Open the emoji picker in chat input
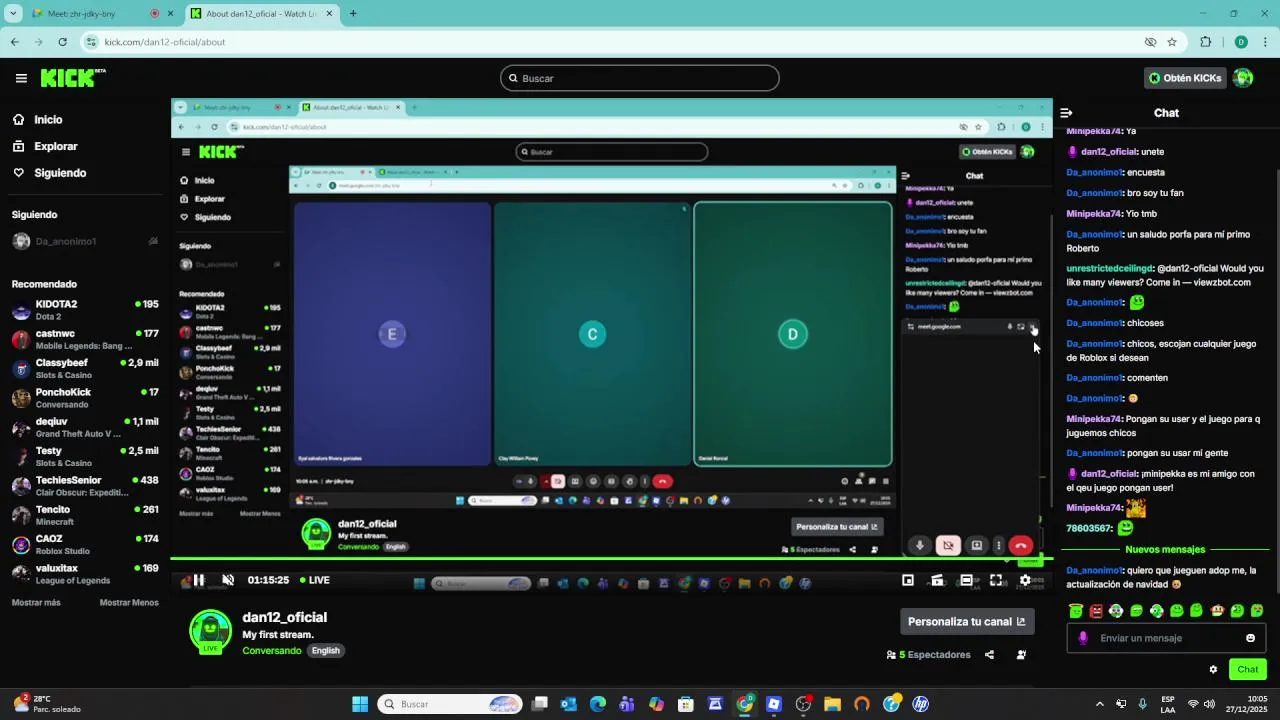1280x720 pixels. 1250,638
